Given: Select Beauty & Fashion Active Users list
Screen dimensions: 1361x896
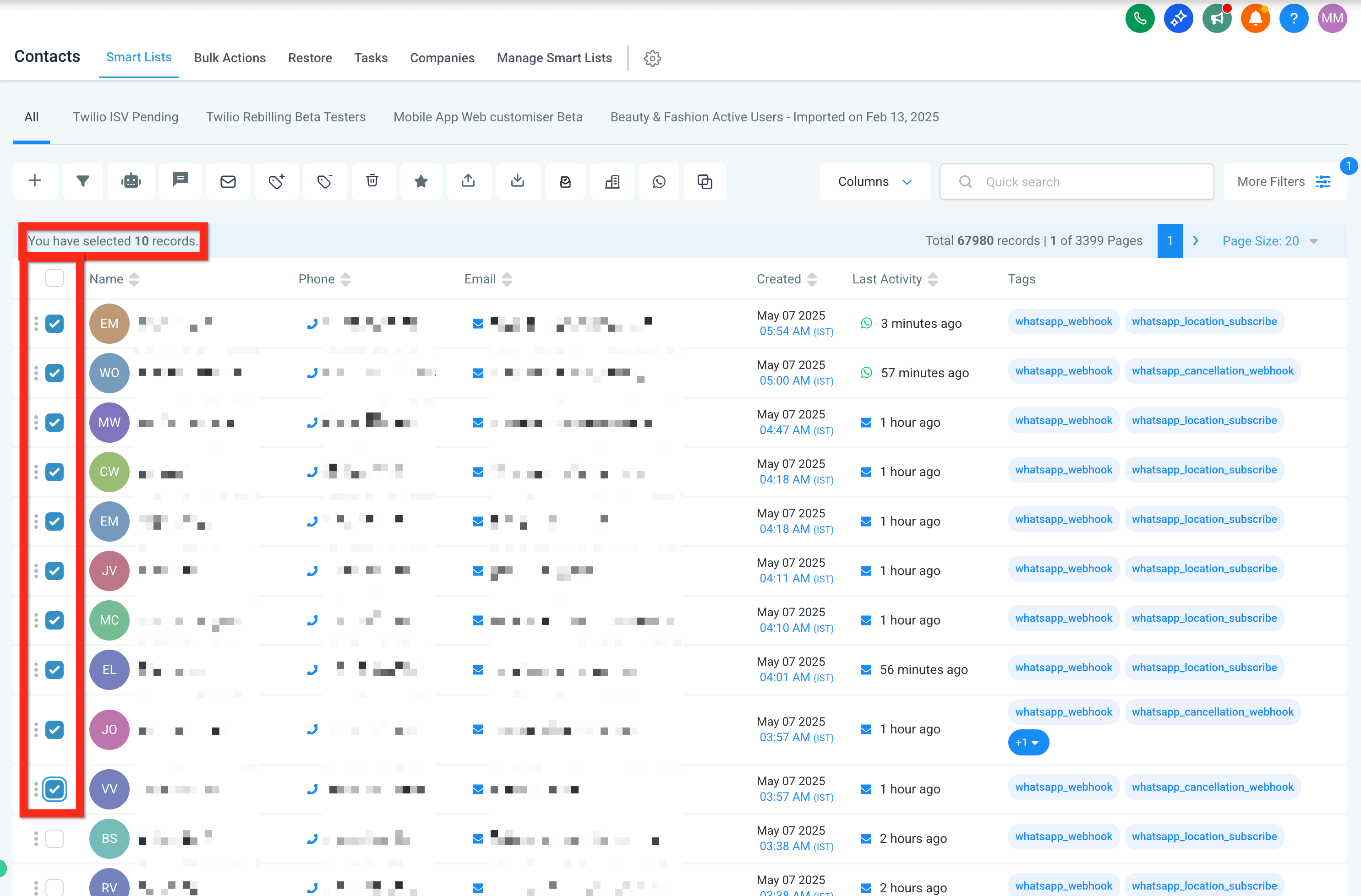Looking at the screenshot, I should click(x=774, y=117).
